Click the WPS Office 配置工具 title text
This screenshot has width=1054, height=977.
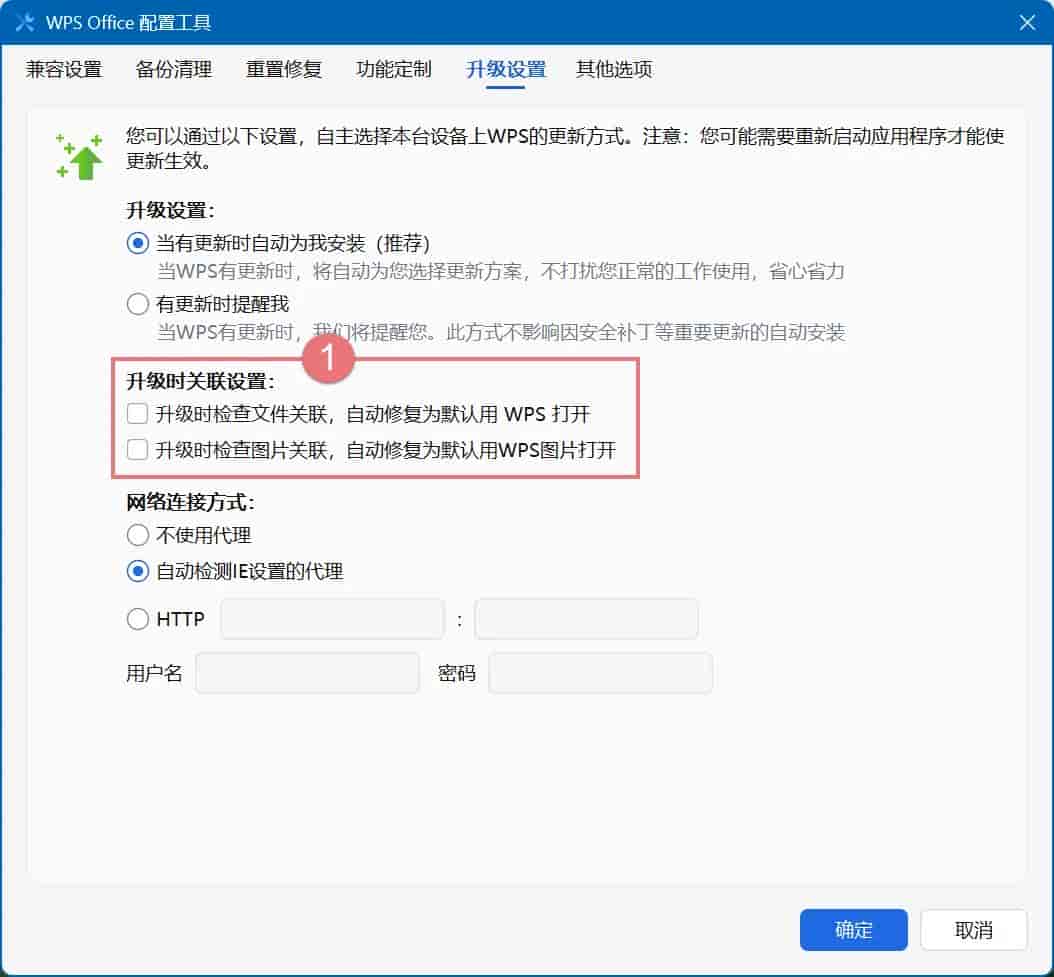pyautogui.click(x=128, y=23)
